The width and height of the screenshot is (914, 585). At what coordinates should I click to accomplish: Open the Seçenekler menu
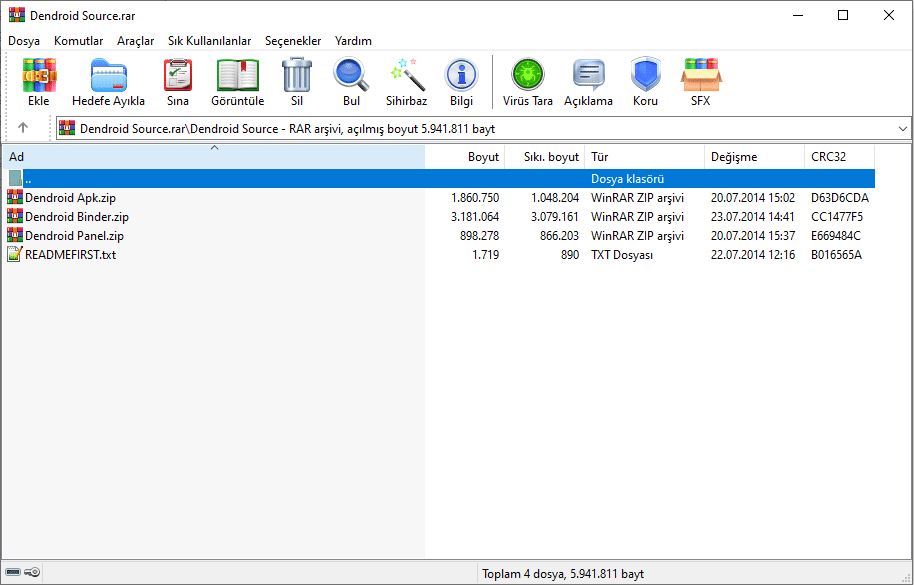[x=293, y=41]
